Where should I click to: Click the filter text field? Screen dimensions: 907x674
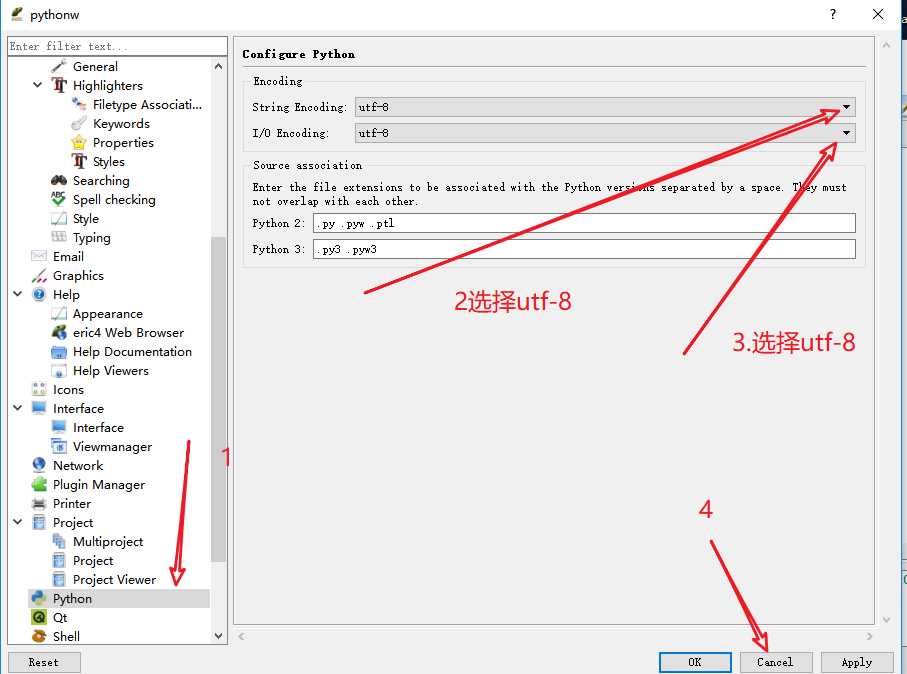pos(117,46)
